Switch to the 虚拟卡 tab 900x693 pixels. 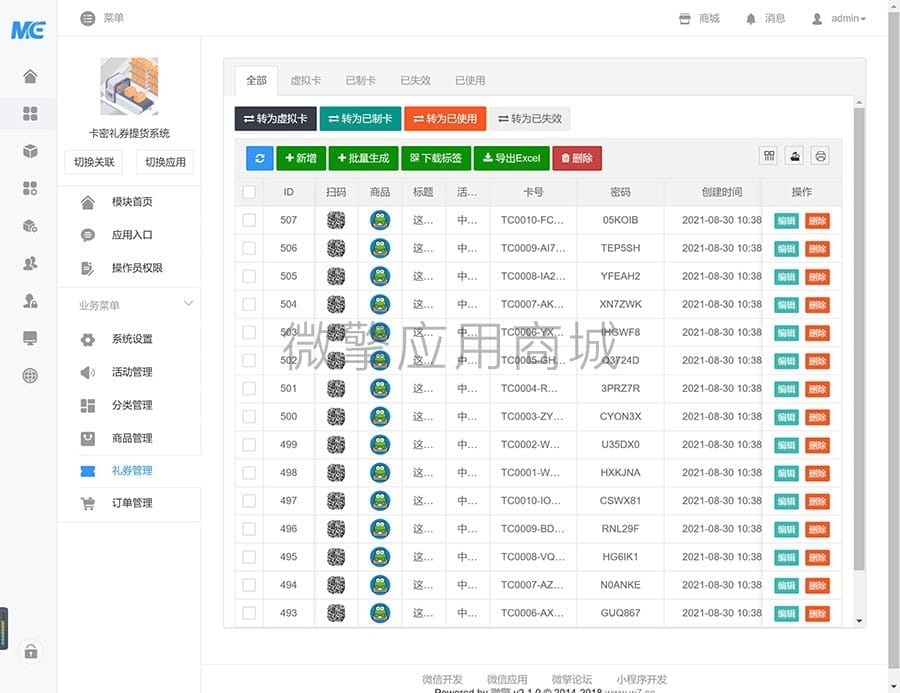pos(305,80)
